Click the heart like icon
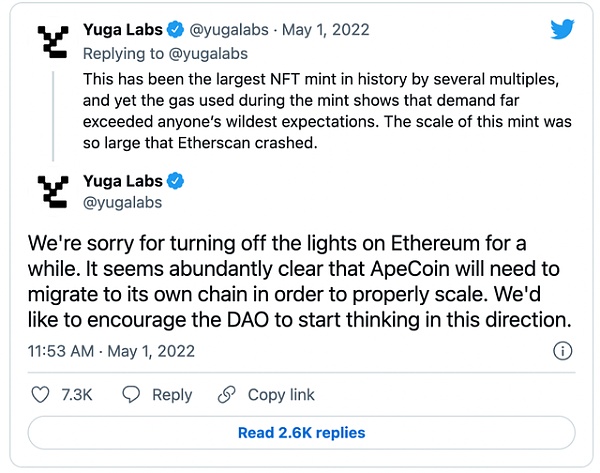The image size is (600, 473). point(41,395)
